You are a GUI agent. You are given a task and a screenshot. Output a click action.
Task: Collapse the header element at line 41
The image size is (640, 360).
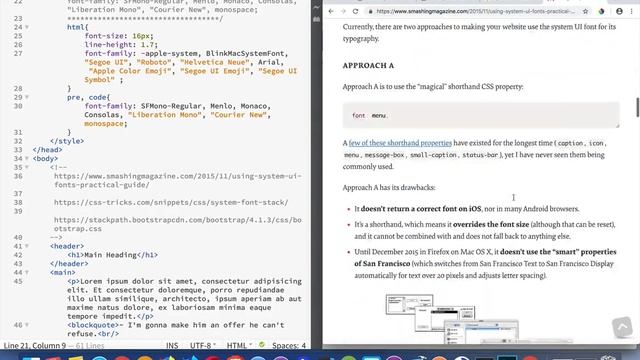pos(27,246)
